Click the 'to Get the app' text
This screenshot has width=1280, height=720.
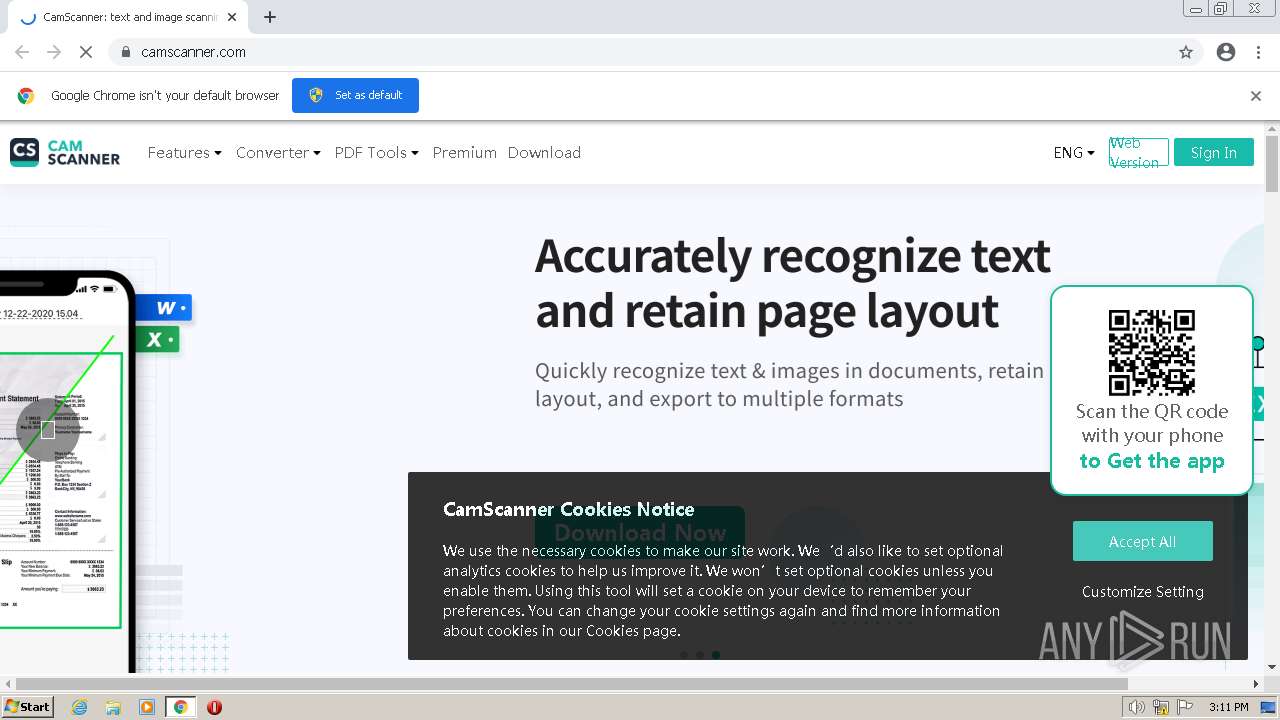1152,461
